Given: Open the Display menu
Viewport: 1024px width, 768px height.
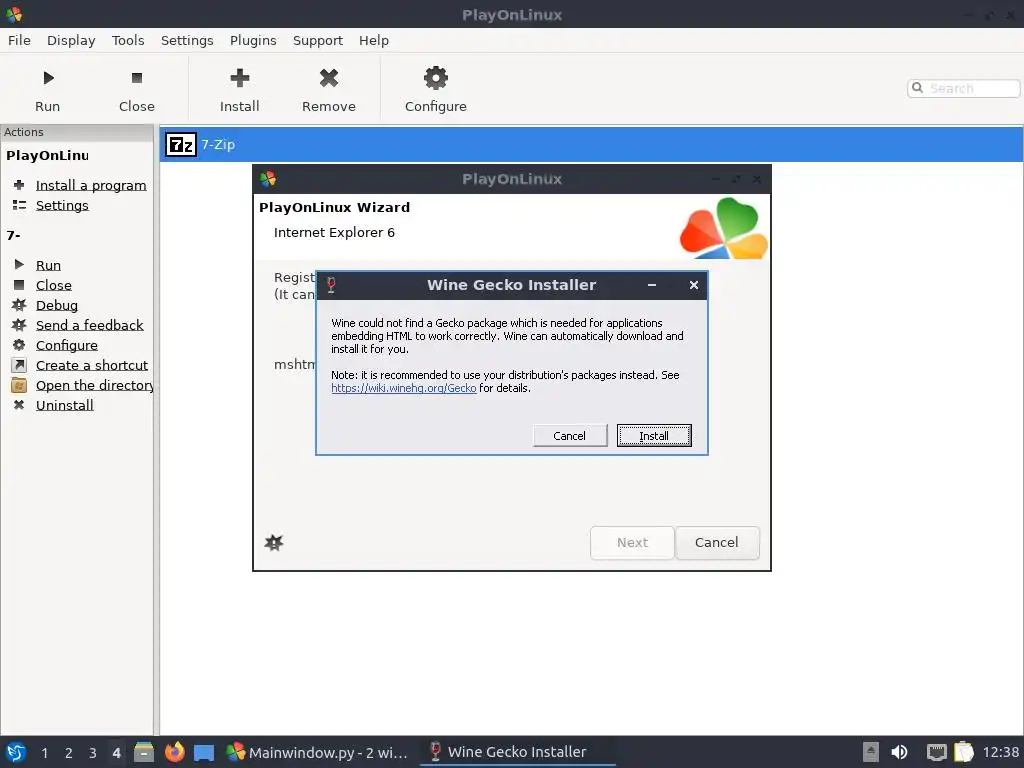Looking at the screenshot, I should pos(71,40).
